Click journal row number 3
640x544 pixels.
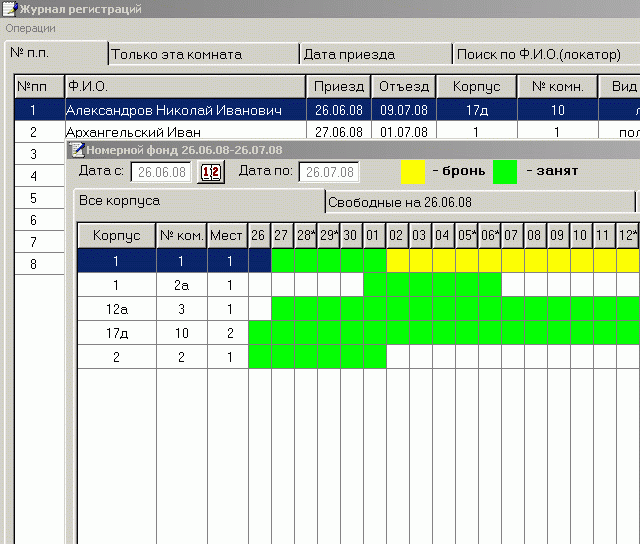[x=39, y=154]
